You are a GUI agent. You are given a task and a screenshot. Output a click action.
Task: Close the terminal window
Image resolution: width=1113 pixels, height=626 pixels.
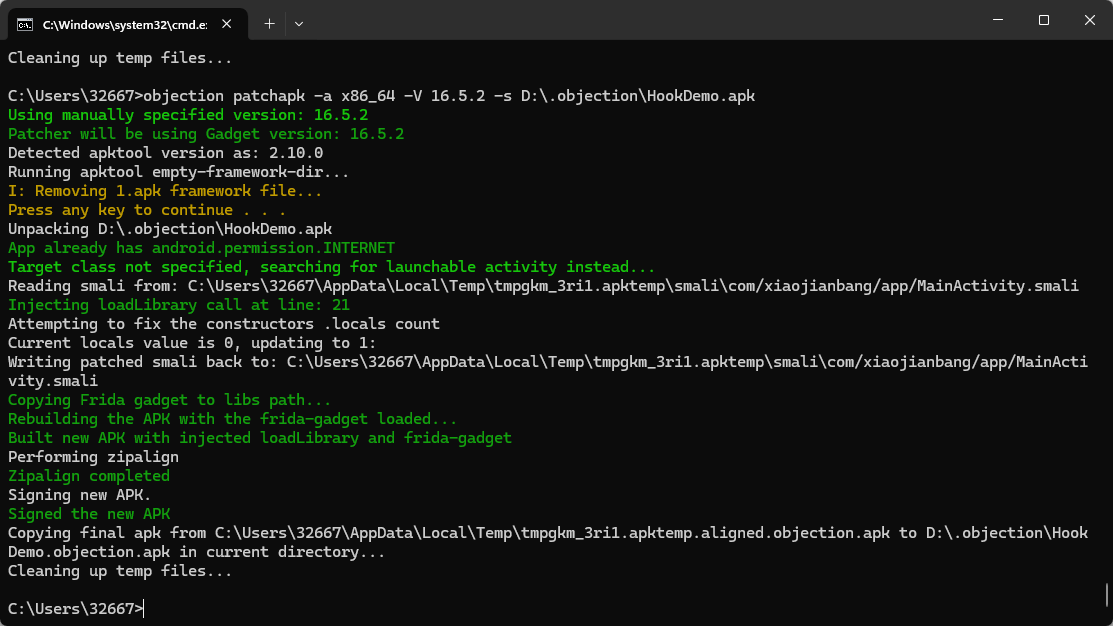(x=1089, y=20)
